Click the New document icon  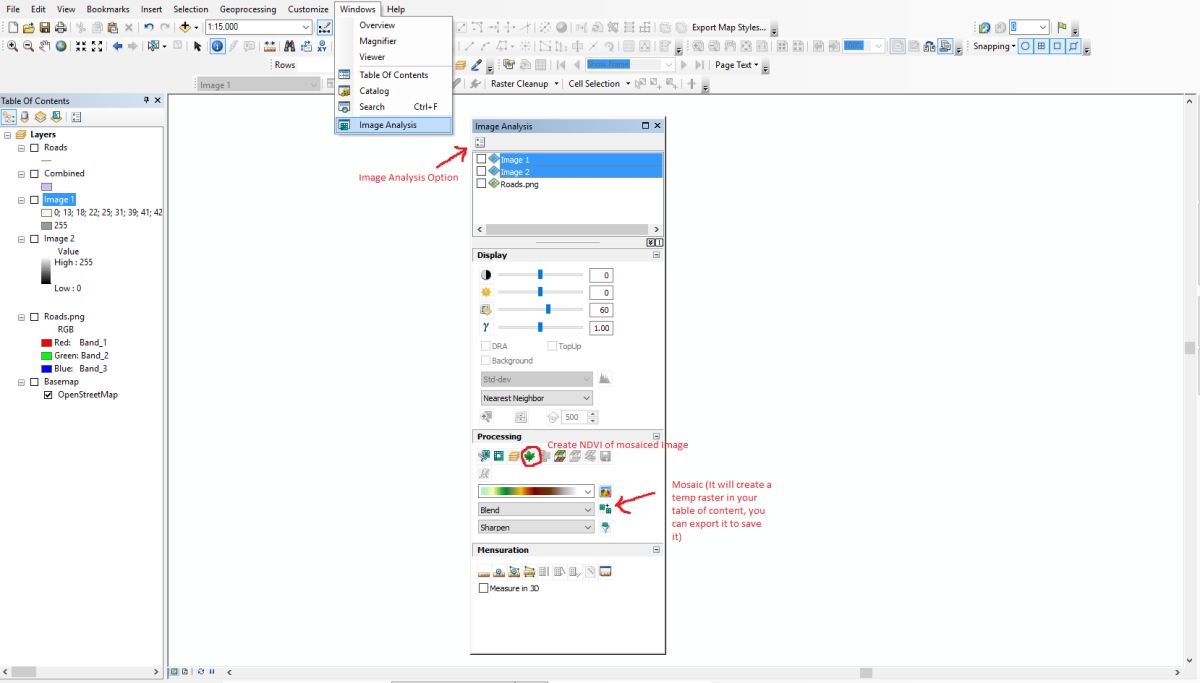tap(12, 28)
